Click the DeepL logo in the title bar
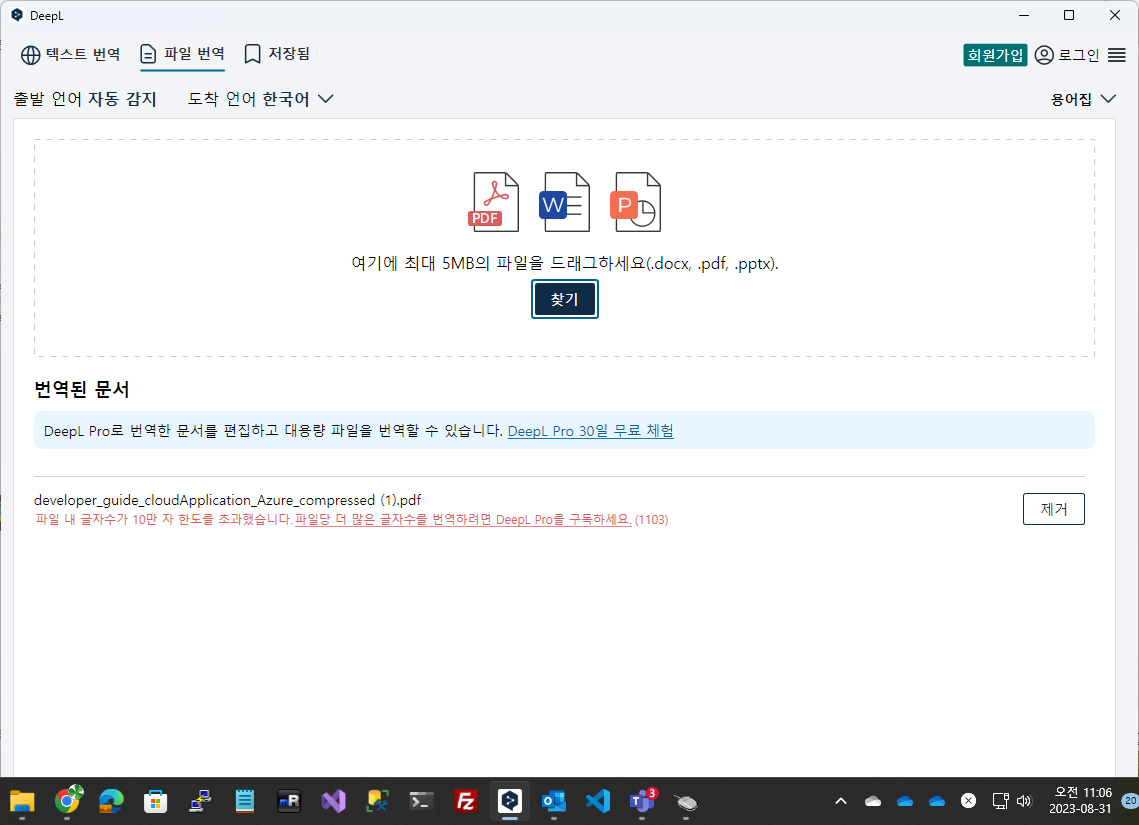The image size is (1139, 825). point(17,15)
